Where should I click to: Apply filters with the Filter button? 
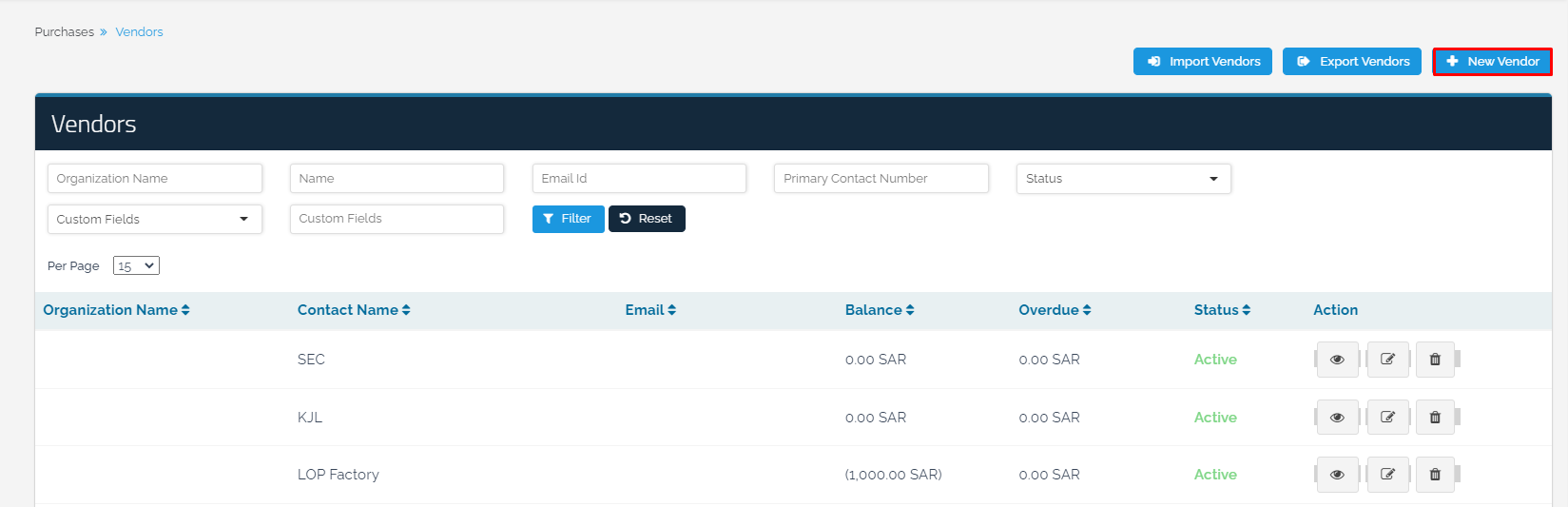pos(568,219)
